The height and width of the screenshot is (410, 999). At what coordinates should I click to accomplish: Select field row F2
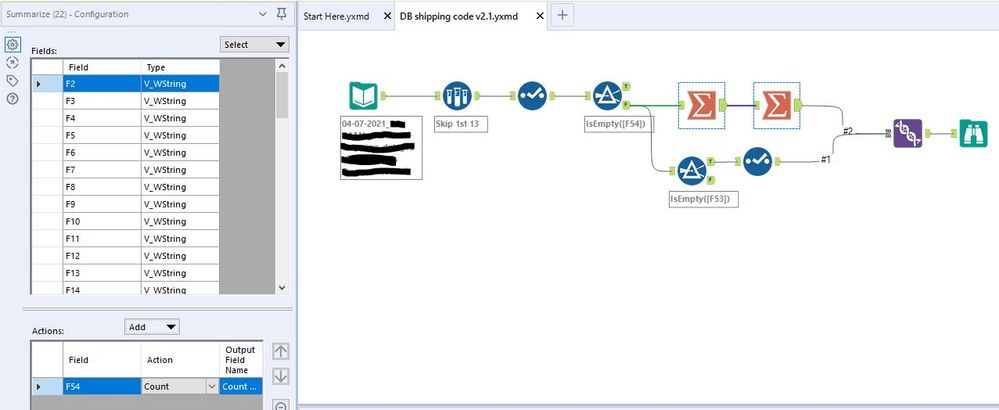126,83
